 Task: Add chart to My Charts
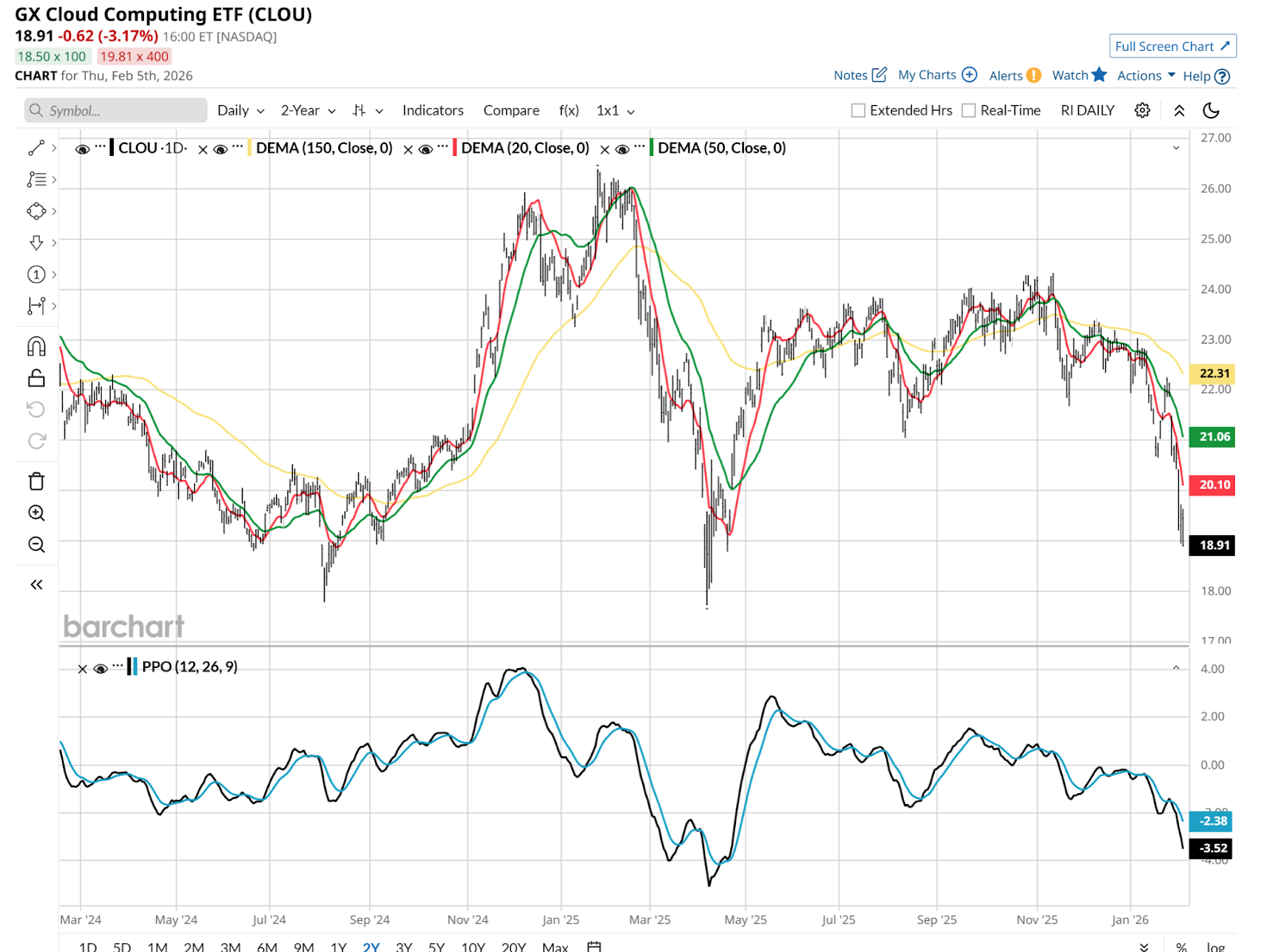pos(937,75)
